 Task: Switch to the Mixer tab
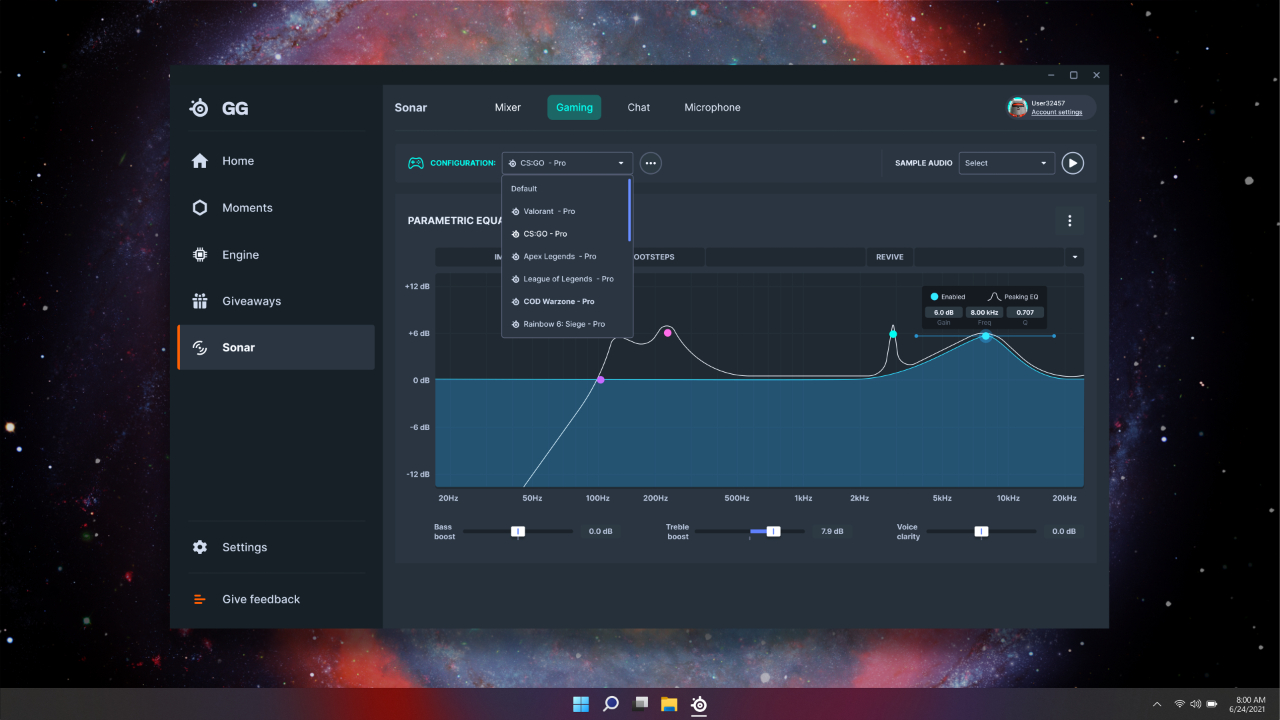(508, 108)
